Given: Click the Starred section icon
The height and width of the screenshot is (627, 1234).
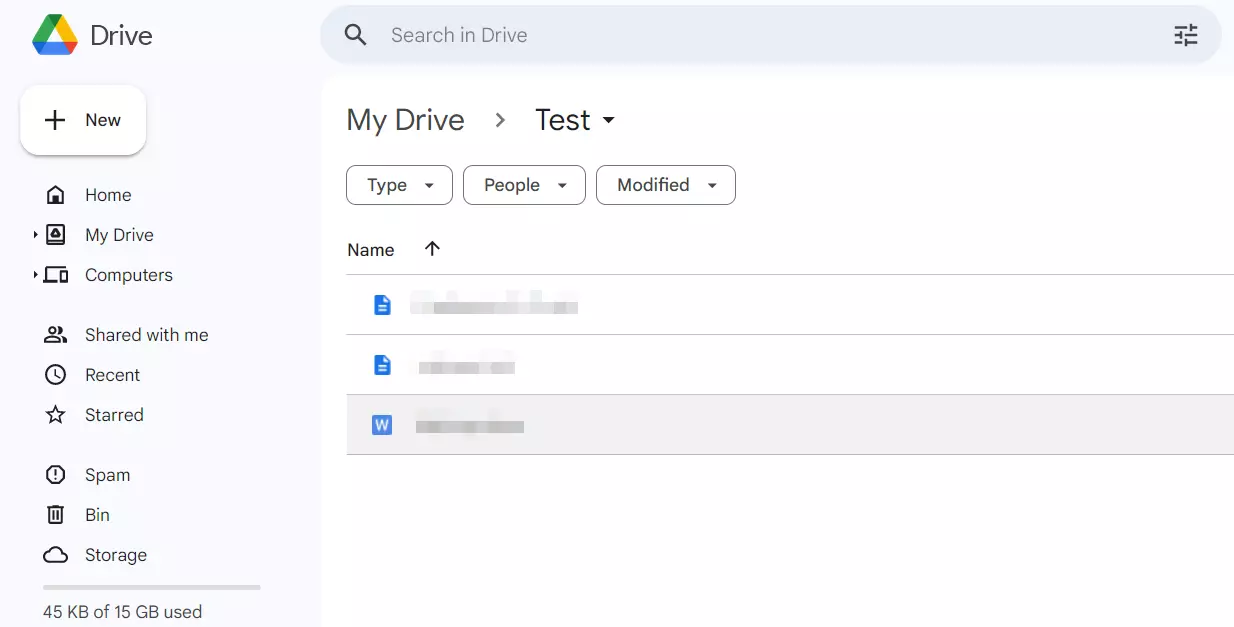Looking at the screenshot, I should click(x=55, y=414).
